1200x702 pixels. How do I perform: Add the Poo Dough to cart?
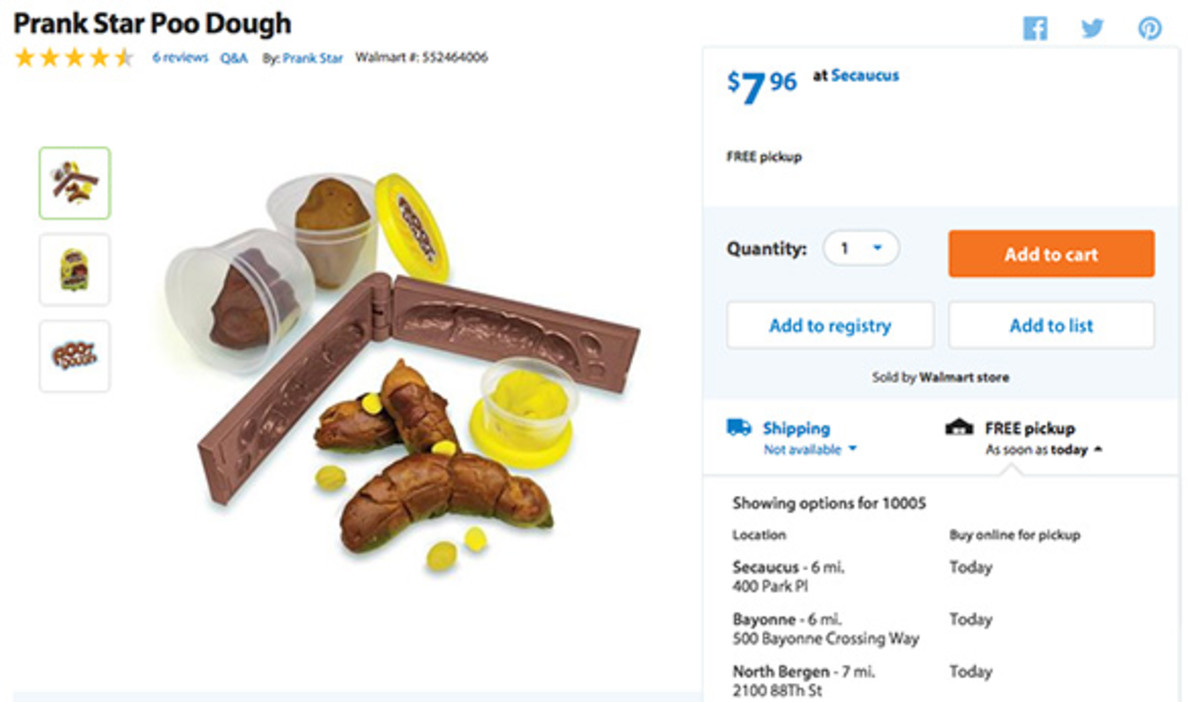click(1050, 254)
